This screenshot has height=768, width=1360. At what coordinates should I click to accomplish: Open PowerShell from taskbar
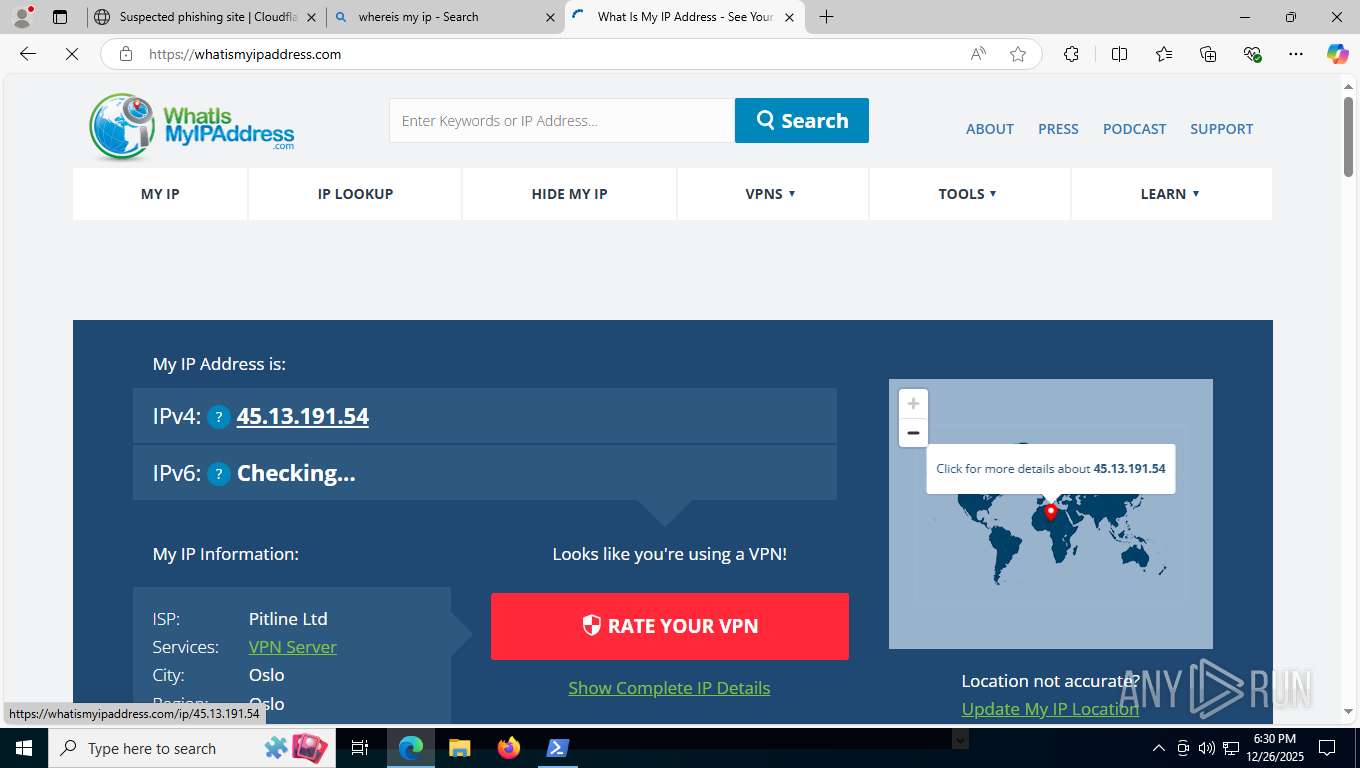pyautogui.click(x=558, y=748)
